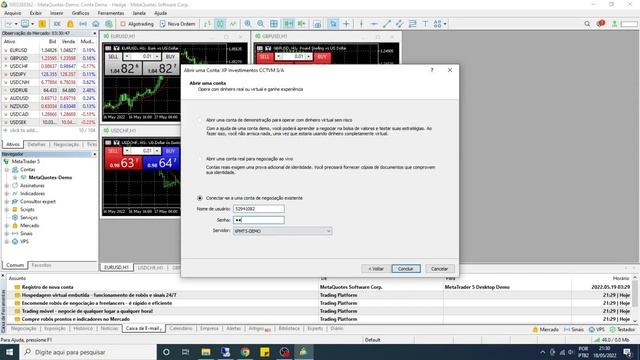Click the Windows taskbar search box
This screenshot has width=640, height=360.
(88, 352)
